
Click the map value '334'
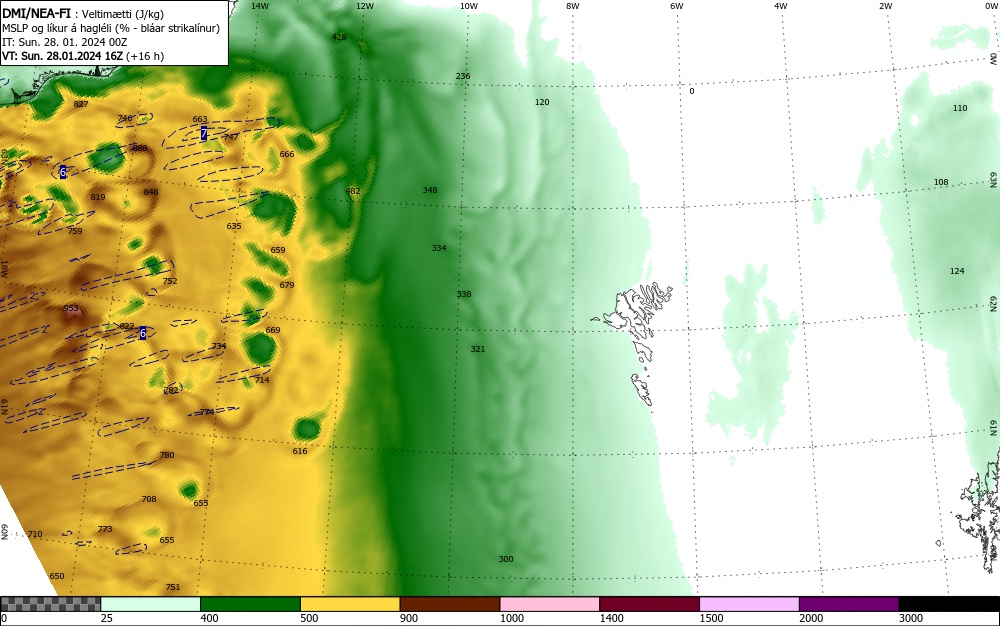[x=439, y=248]
